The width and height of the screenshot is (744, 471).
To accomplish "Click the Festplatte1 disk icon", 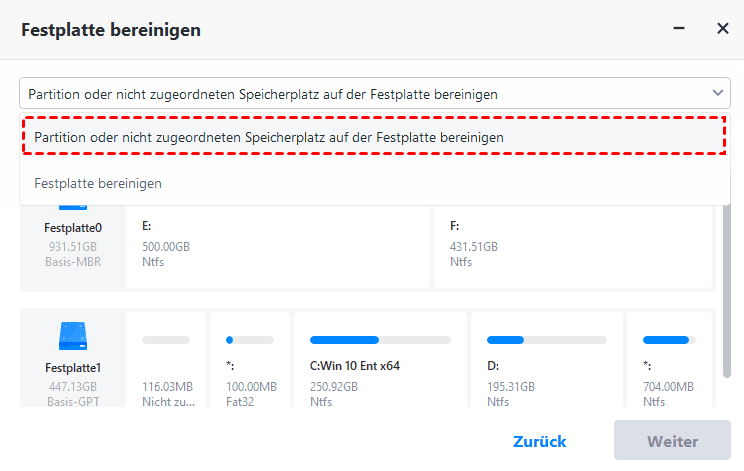I will pos(73,336).
